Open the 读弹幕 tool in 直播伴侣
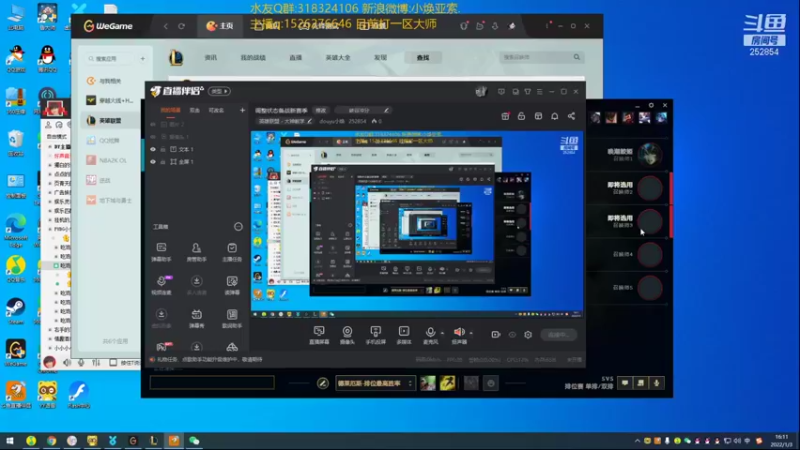 click(232, 285)
